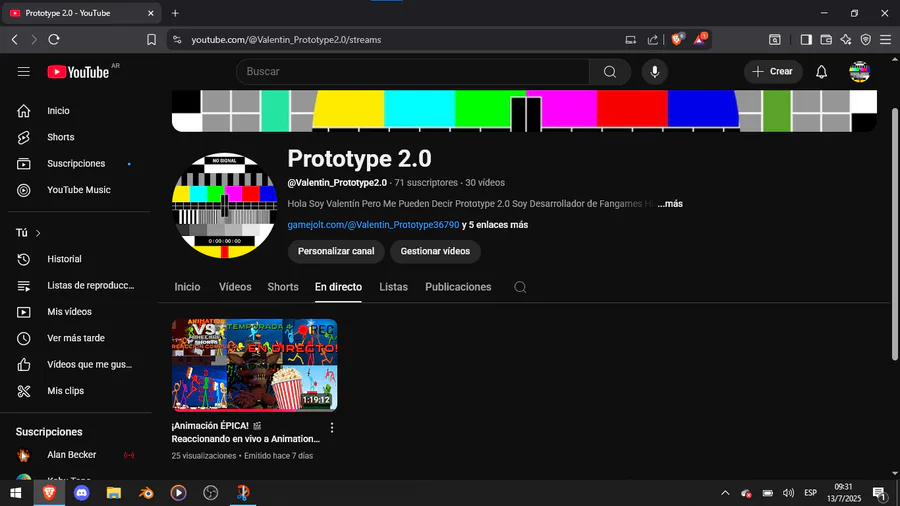Switch to the Vídeos channel tab
900x506 pixels.
click(235, 287)
